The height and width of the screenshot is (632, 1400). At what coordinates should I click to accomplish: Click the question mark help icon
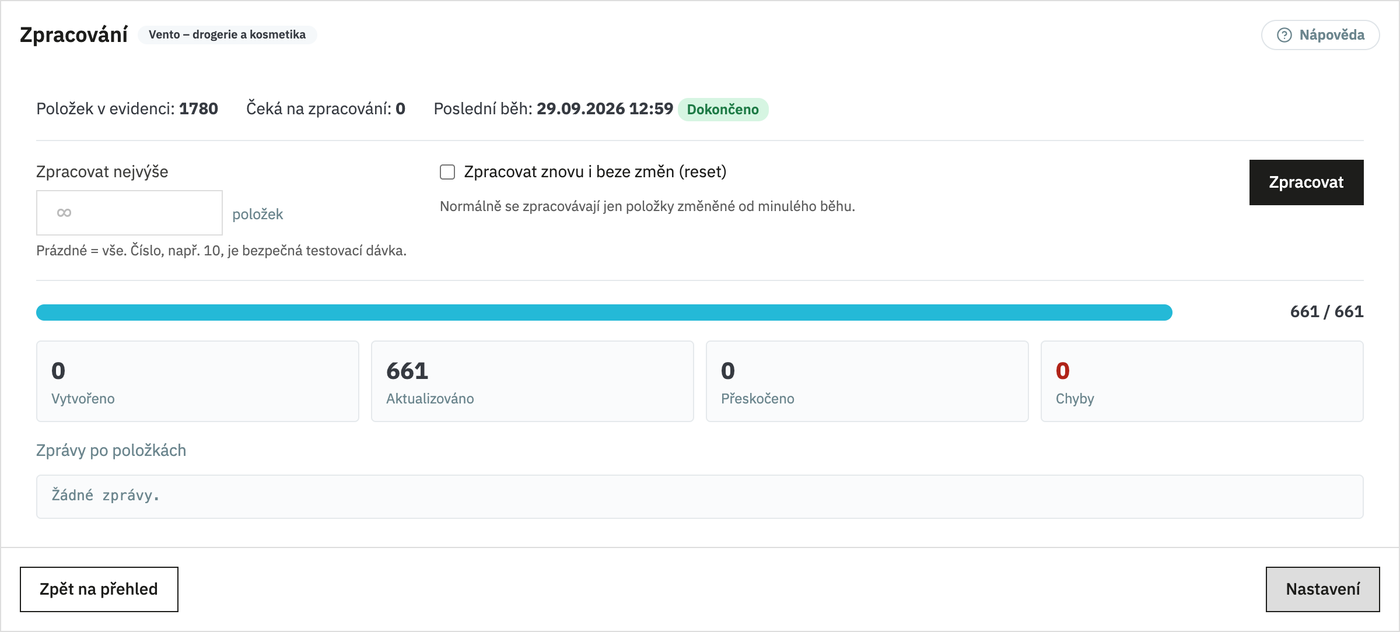[x=1284, y=35]
